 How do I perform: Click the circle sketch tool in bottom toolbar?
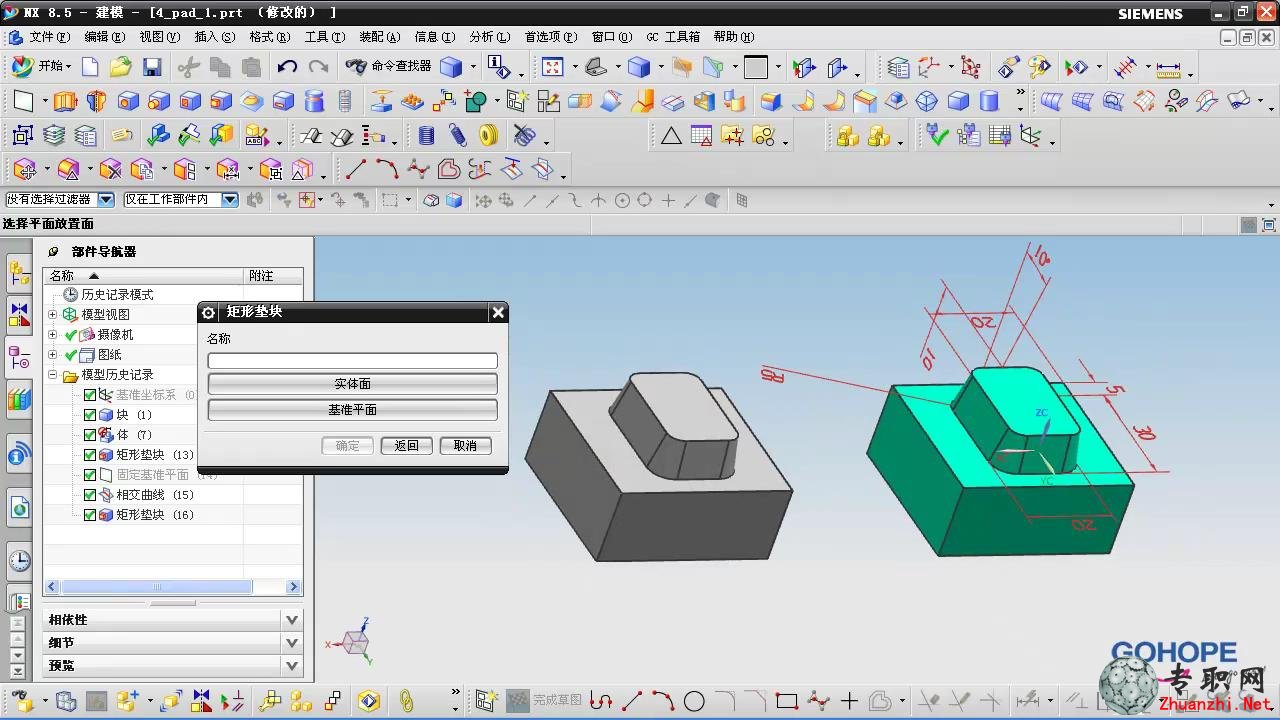tap(694, 701)
